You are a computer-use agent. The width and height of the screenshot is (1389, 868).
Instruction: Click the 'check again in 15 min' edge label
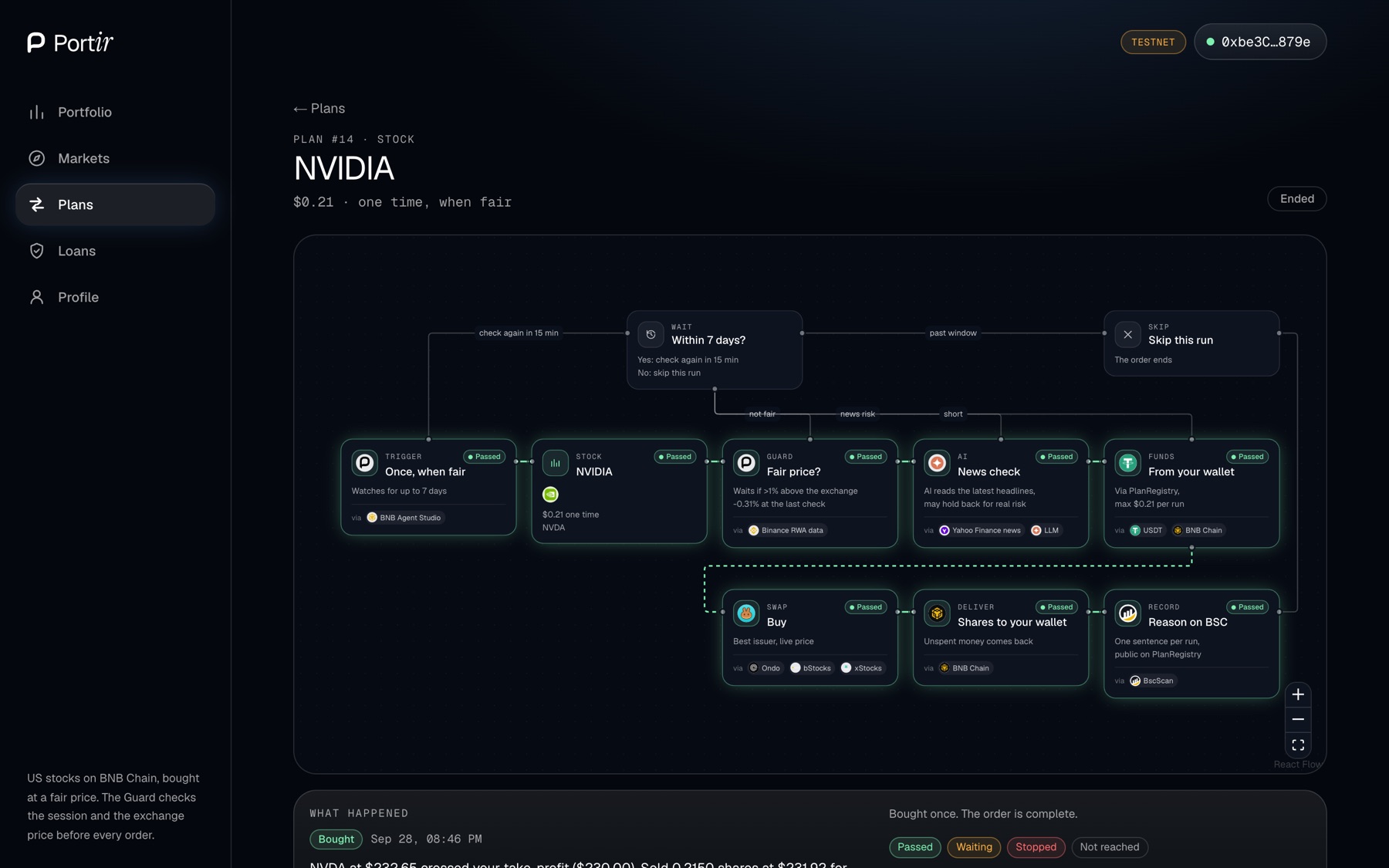519,333
